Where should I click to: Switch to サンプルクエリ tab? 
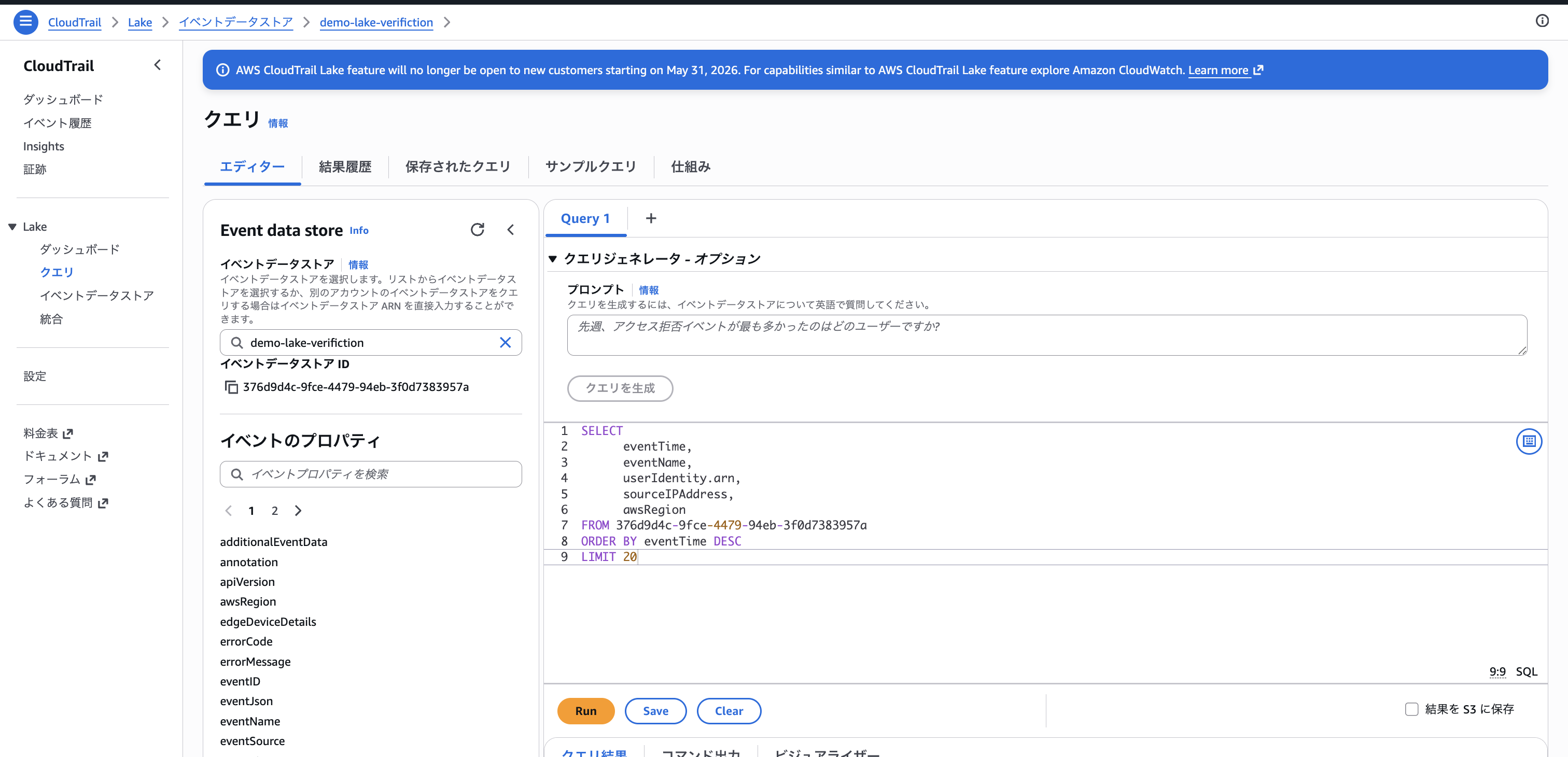tap(591, 167)
